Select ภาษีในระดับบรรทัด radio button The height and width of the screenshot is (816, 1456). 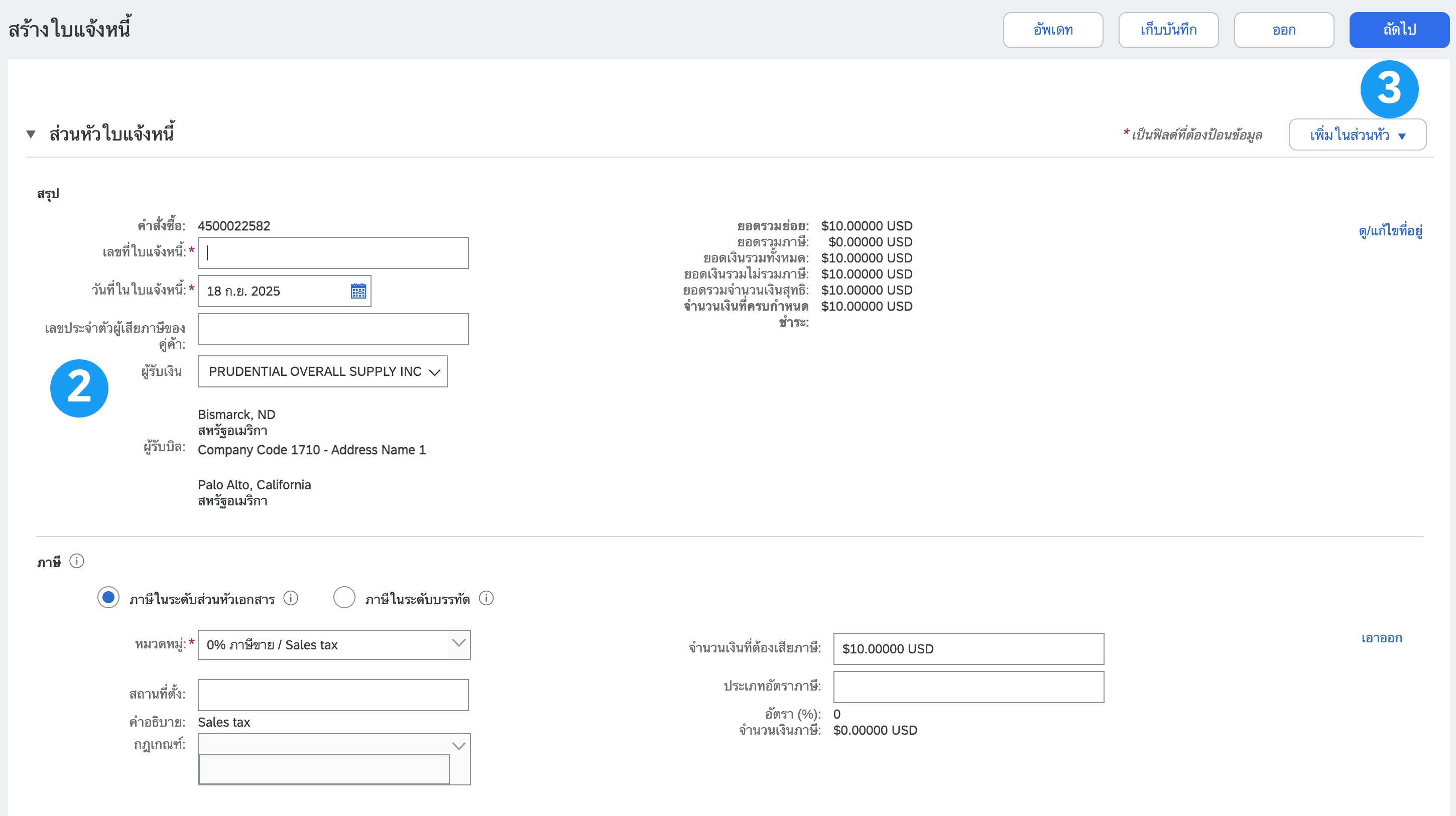pyautogui.click(x=344, y=597)
